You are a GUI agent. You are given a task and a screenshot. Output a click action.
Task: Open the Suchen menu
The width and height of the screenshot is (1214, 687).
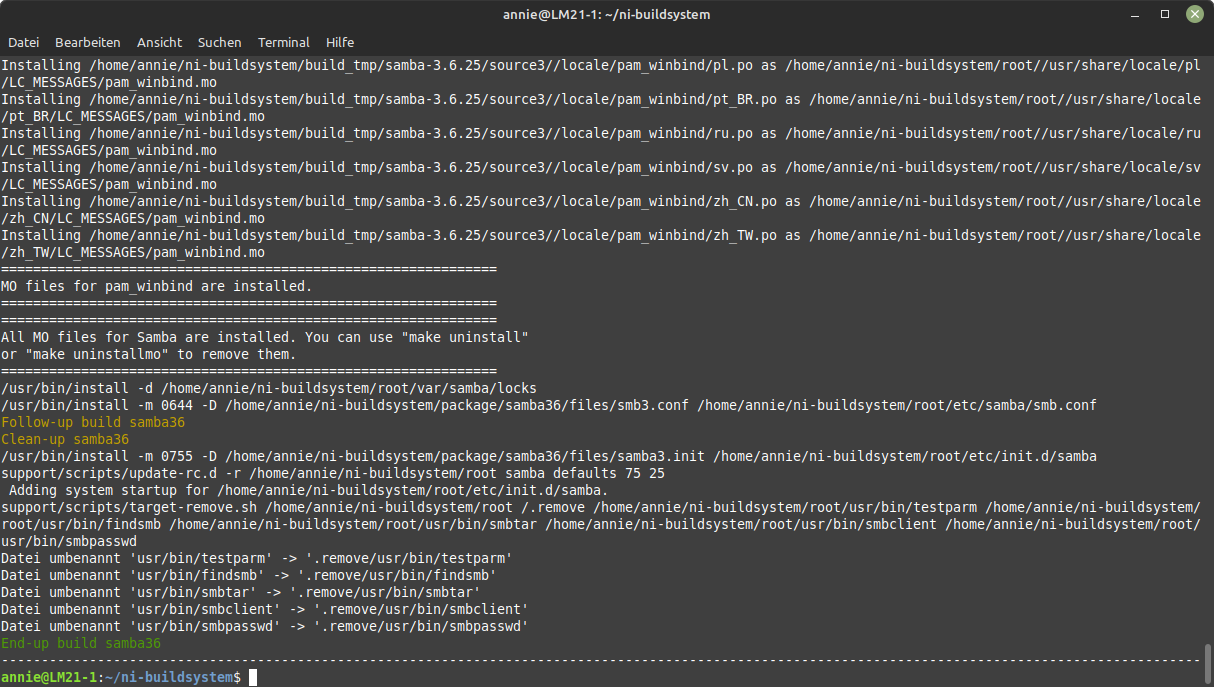point(219,43)
